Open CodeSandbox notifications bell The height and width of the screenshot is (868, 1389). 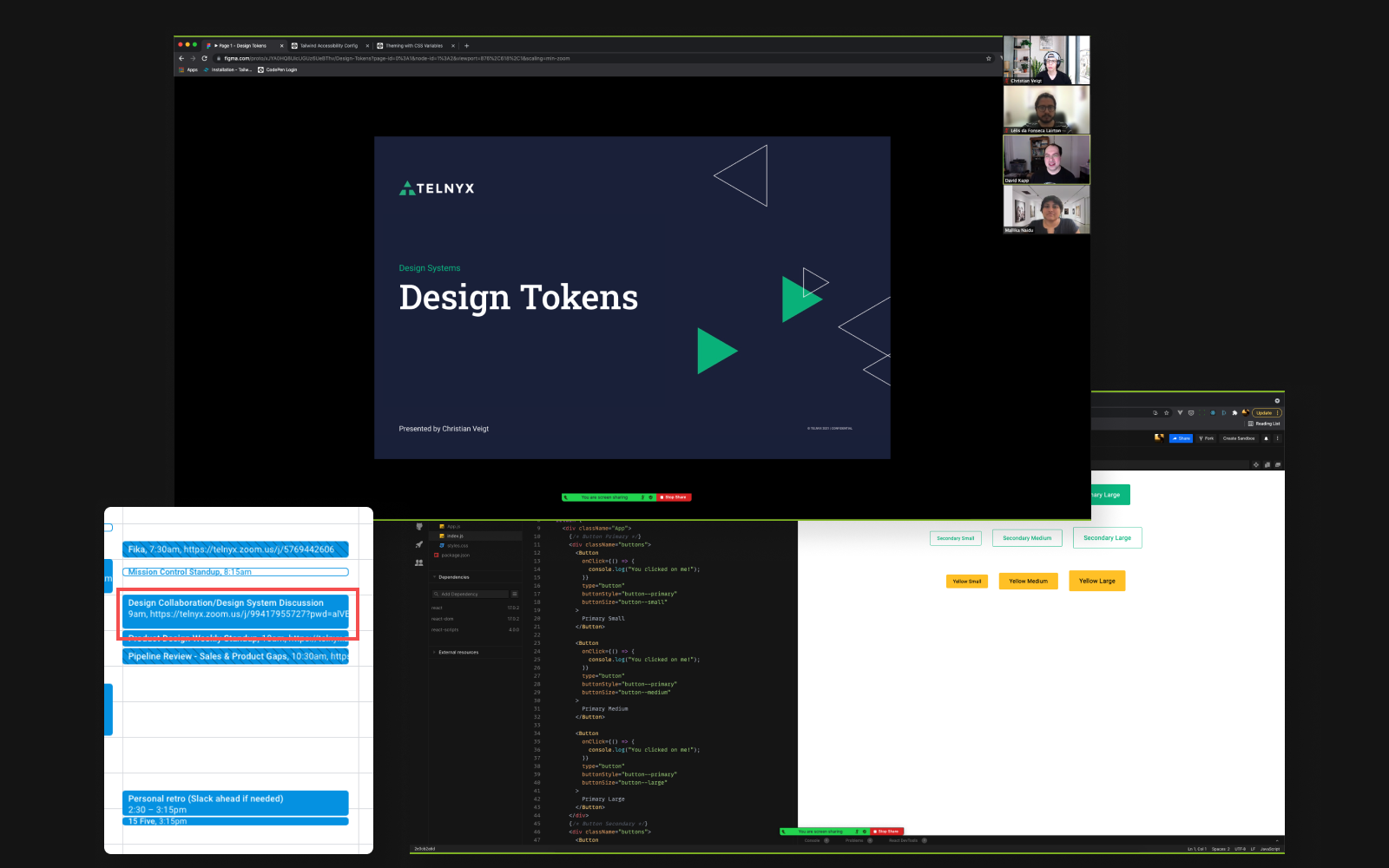(1266, 438)
